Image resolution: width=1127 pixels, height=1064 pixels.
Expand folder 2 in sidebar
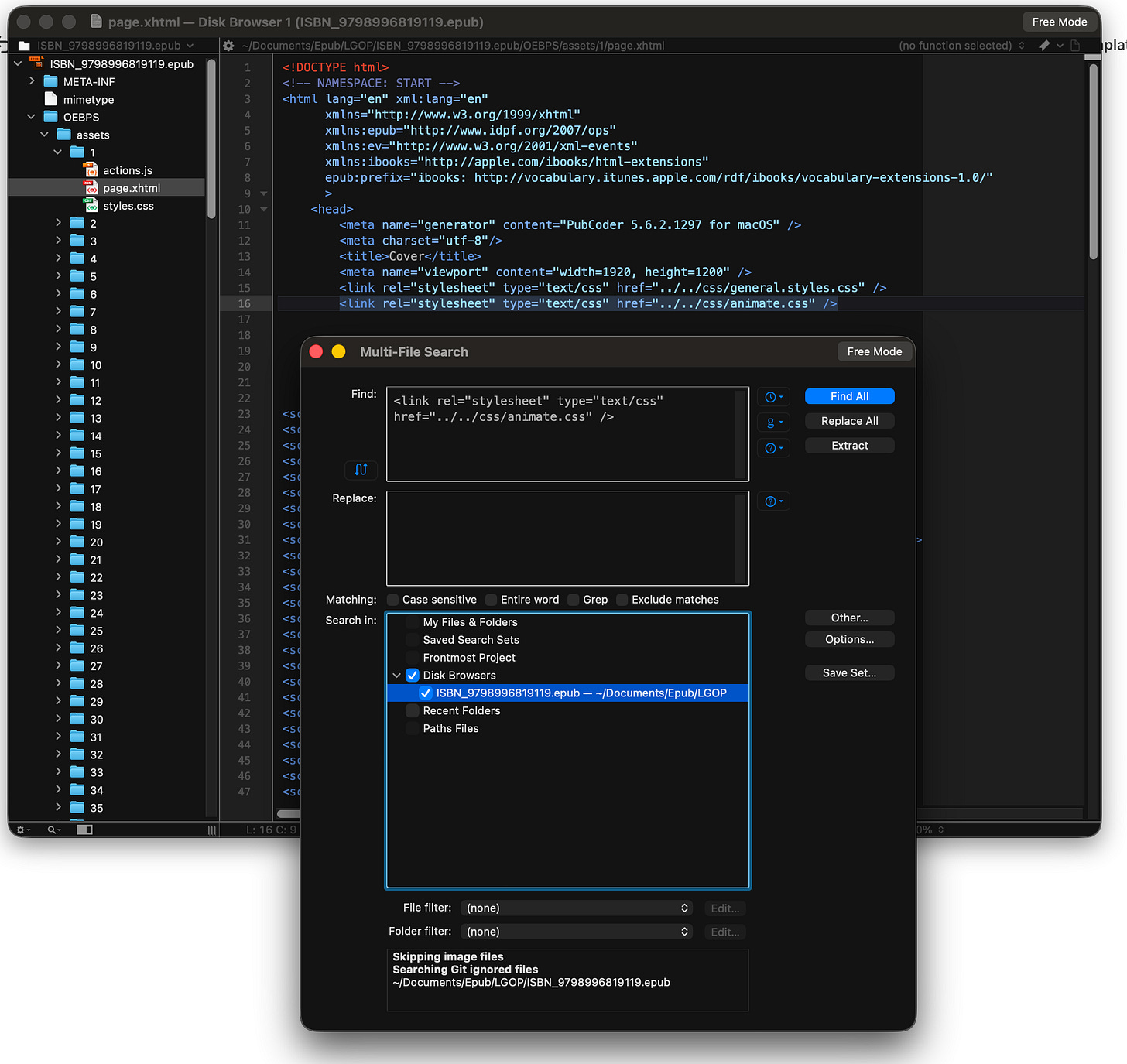pyautogui.click(x=58, y=223)
